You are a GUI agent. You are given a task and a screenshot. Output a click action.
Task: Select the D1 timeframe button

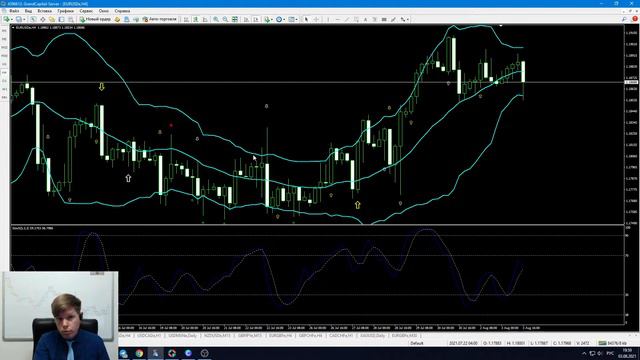click(4, 81)
